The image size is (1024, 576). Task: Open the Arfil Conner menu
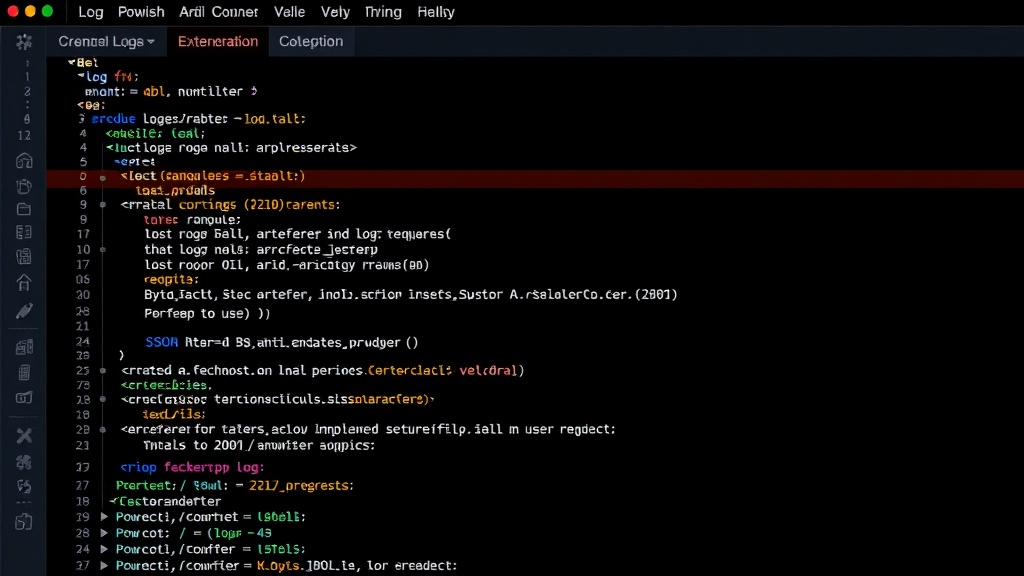219,12
